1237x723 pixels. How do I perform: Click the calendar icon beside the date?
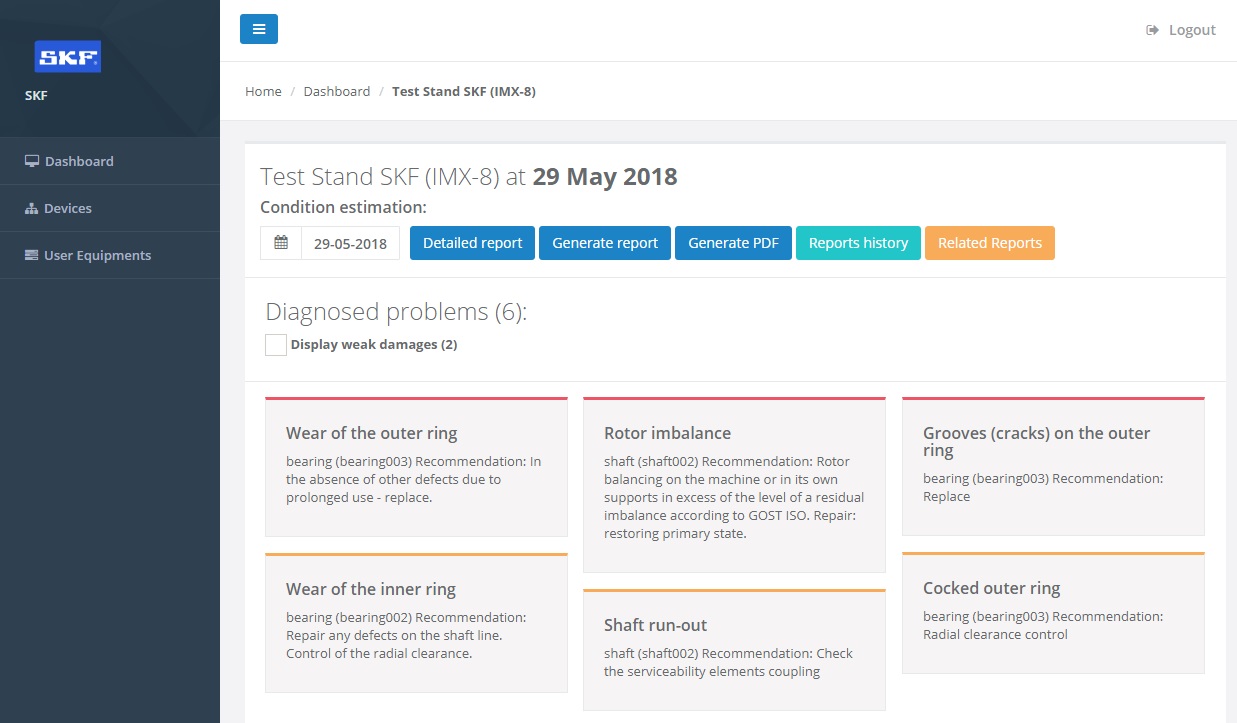point(281,243)
